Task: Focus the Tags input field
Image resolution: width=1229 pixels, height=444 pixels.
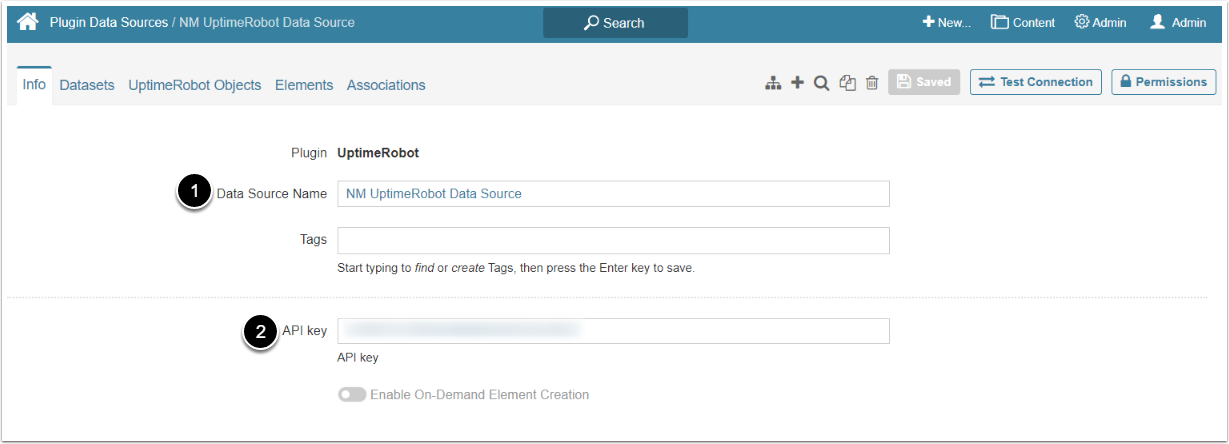Action: coord(613,241)
